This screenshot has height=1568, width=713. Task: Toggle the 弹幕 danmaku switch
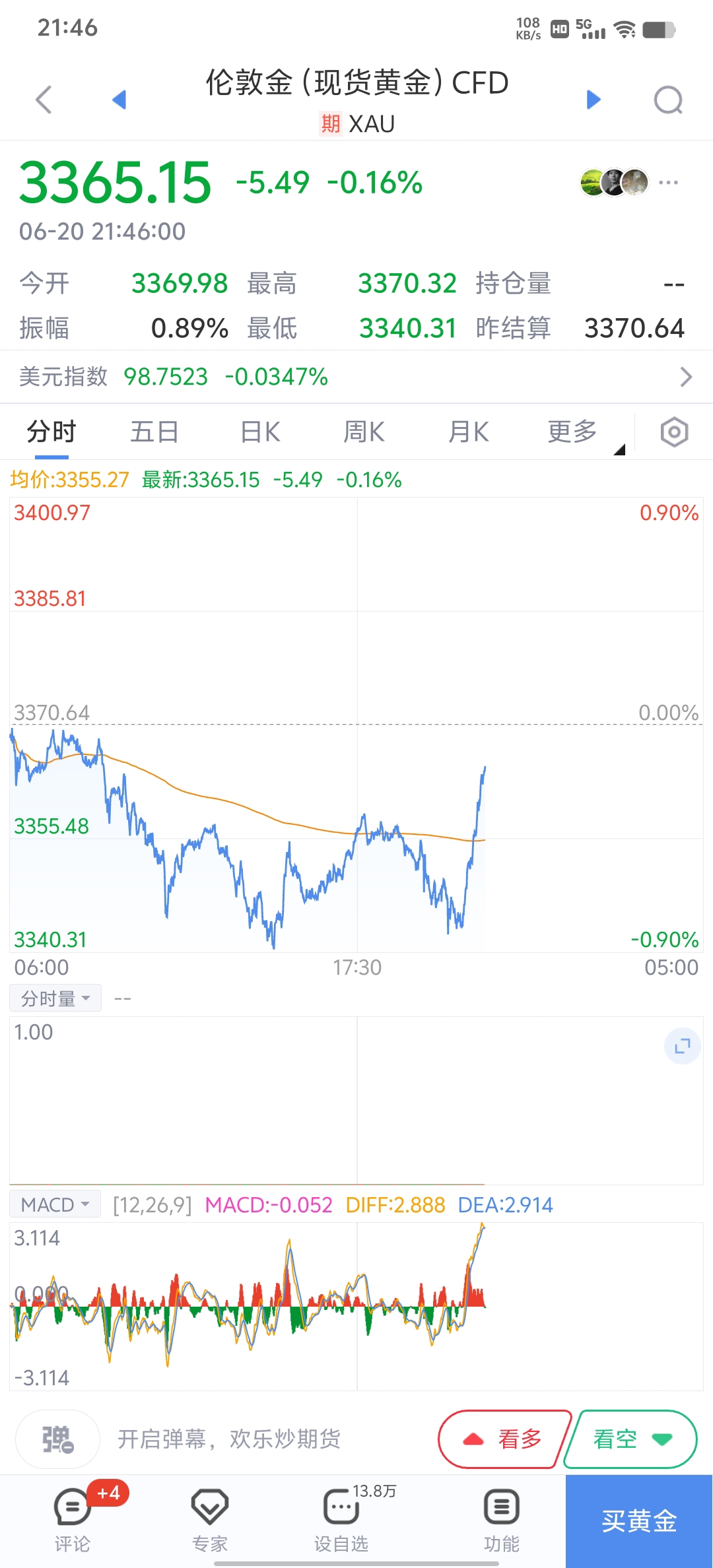click(58, 1439)
